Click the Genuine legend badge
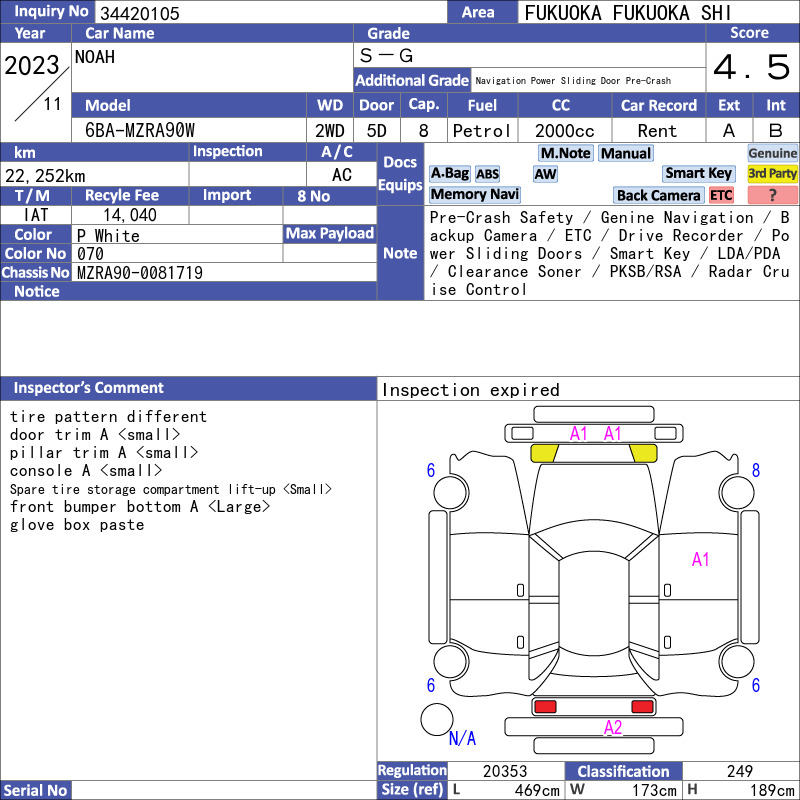Screen dimensions: 800x800 772,153
